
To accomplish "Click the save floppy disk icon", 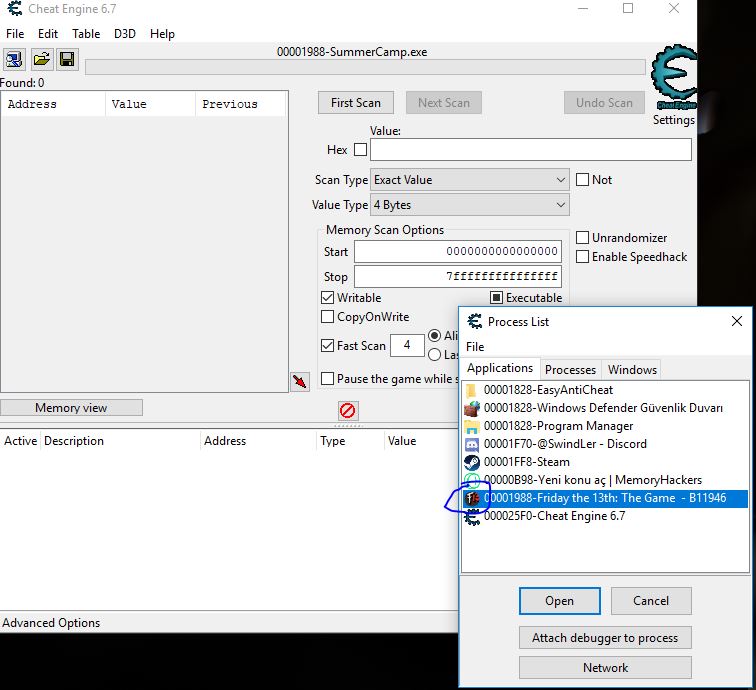I will (x=67, y=59).
